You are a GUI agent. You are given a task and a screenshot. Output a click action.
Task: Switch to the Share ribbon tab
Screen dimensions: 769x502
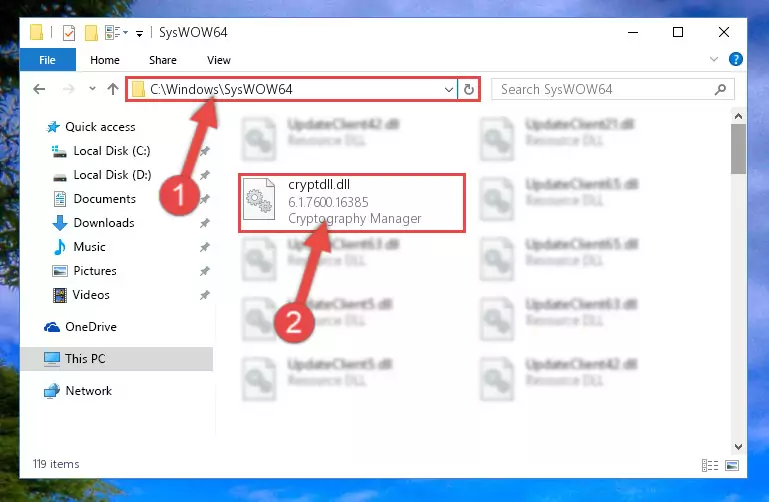162,60
